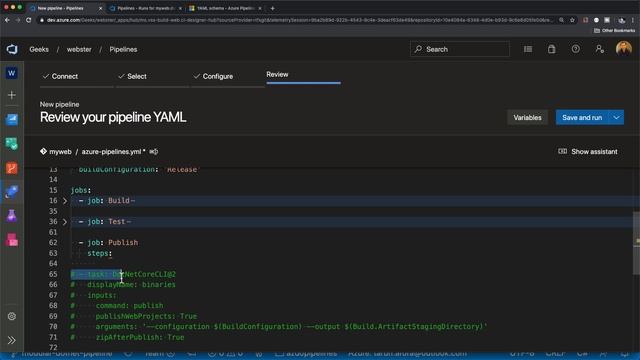Open Project settings gear icon
This screenshot has width=640, height=360.
click(x=11, y=316)
